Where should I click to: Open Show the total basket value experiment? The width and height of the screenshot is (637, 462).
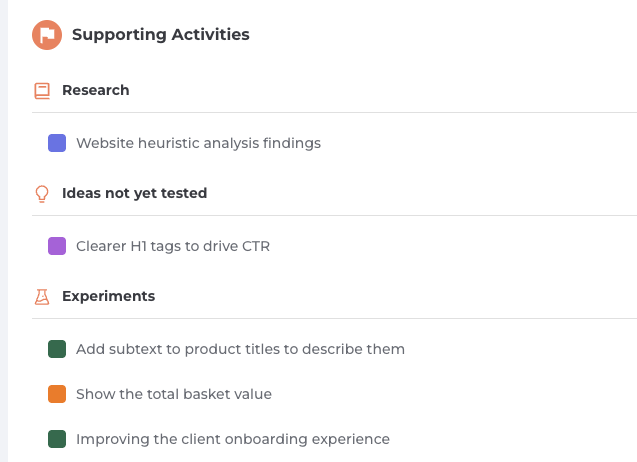(174, 394)
